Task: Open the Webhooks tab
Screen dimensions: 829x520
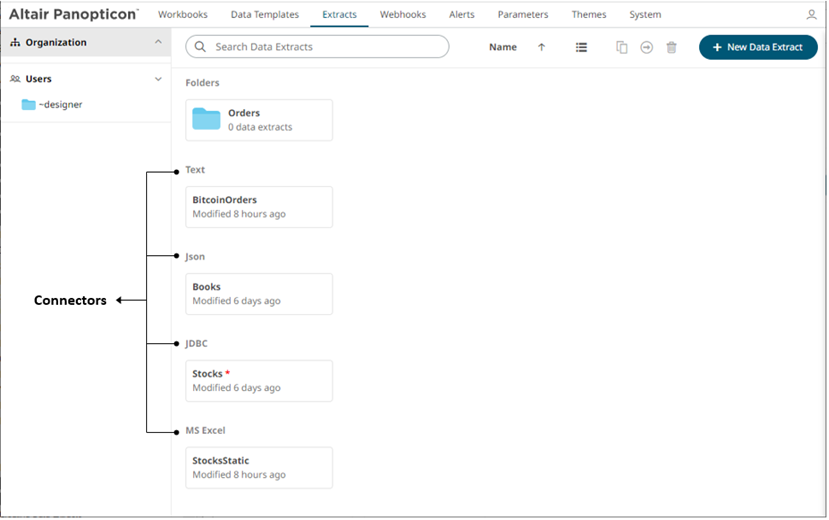Action: coord(403,14)
